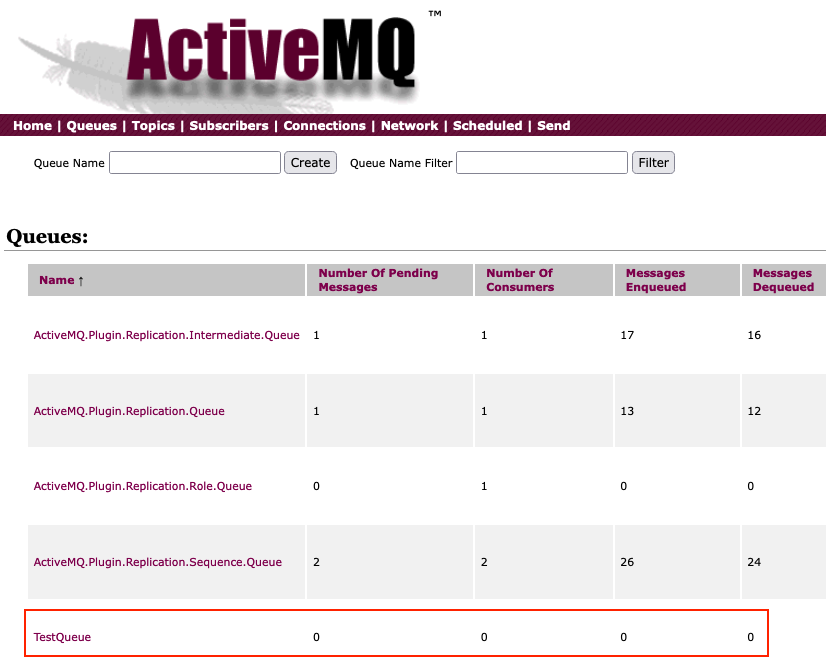
Task: Sort by Messages Dequeued header
Action: point(783,280)
